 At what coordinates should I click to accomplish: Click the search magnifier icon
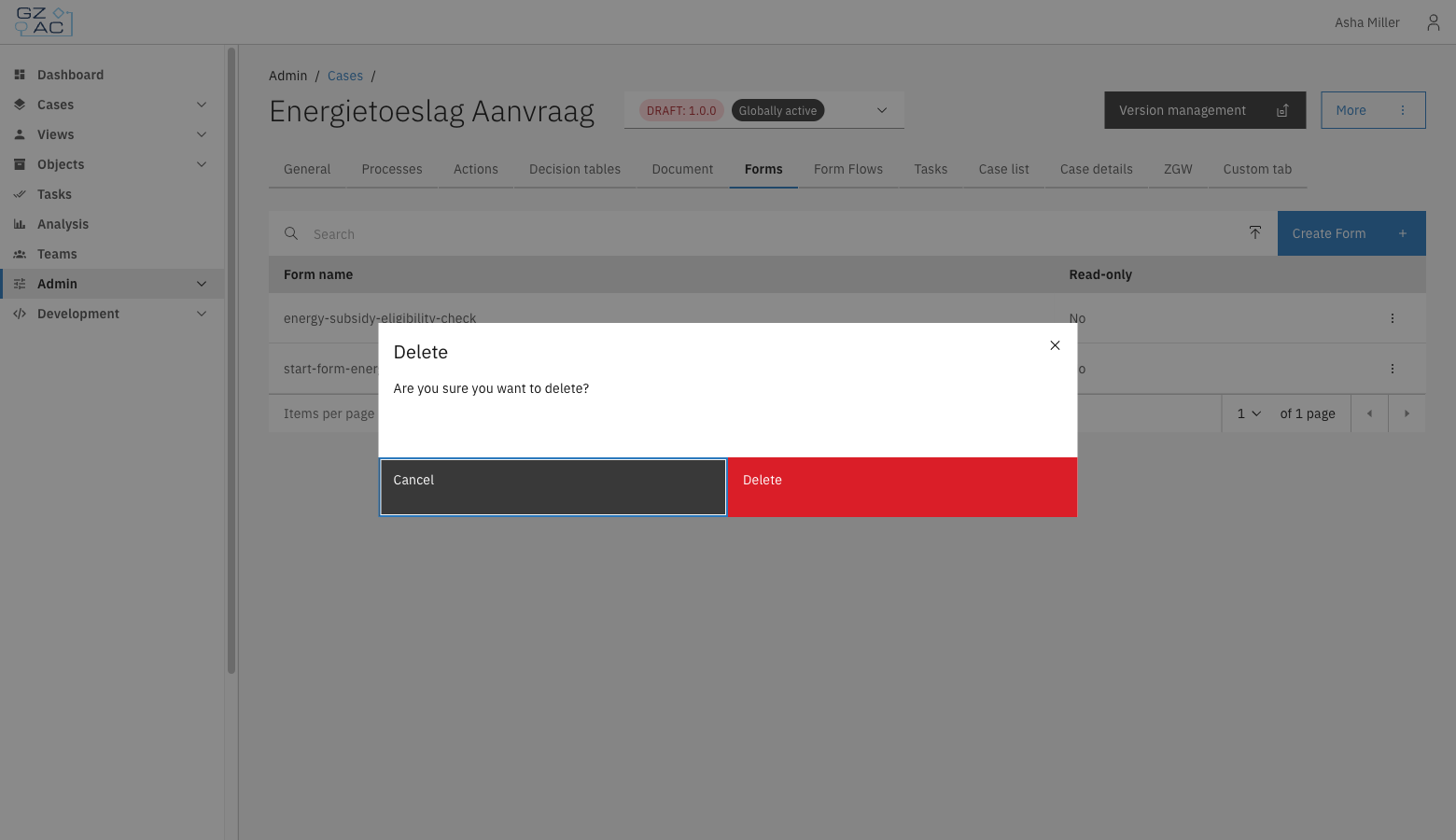click(291, 233)
